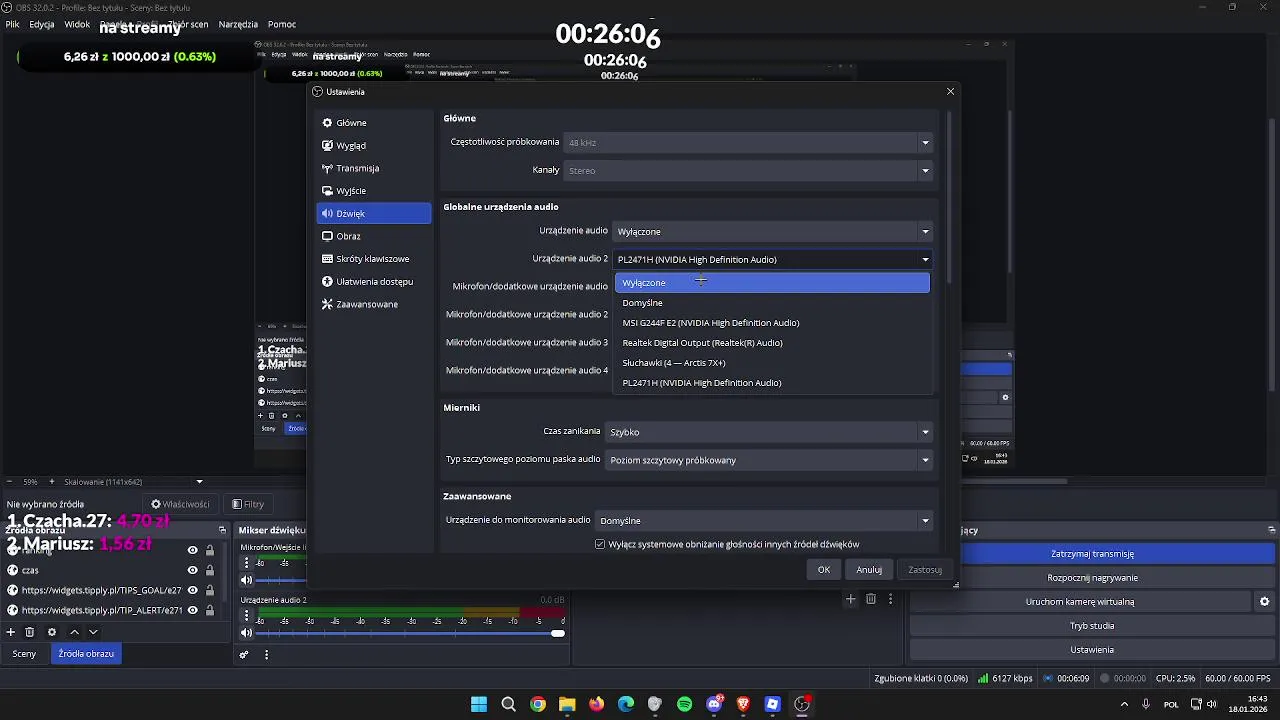Delete scene transition with trash icon

click(x=871, y=599)
